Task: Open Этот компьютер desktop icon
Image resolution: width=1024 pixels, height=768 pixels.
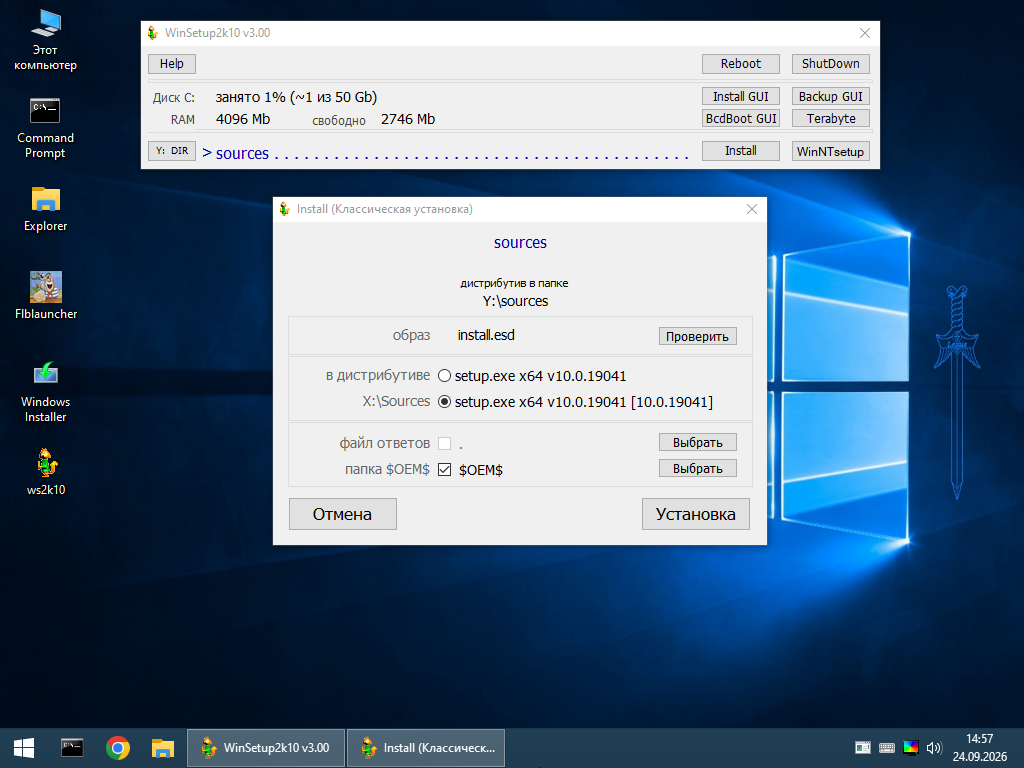Action: coord(46,40)
